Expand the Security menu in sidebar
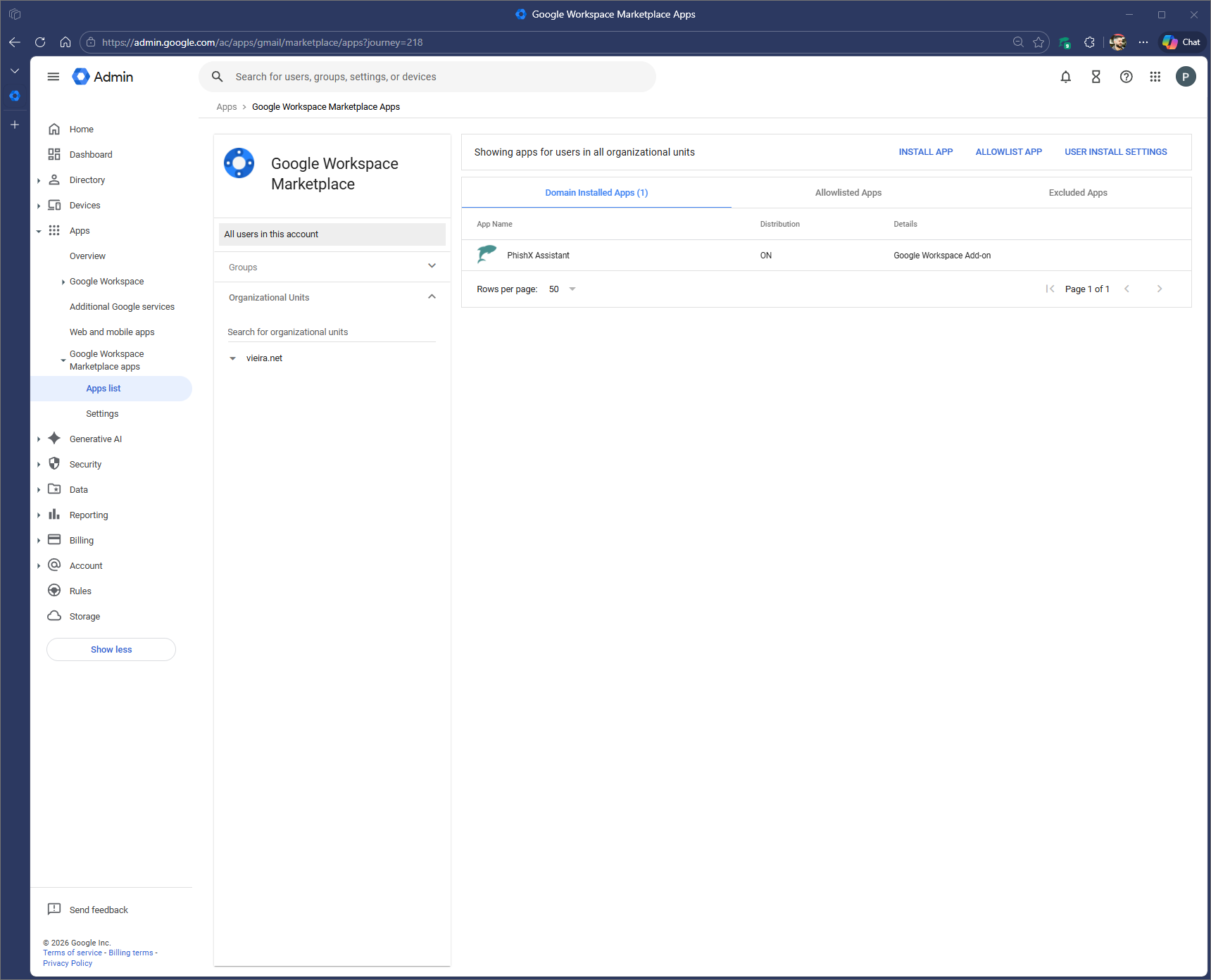Screen dimensions: 1211x980 pyautogui.click(x=39, y=465)
